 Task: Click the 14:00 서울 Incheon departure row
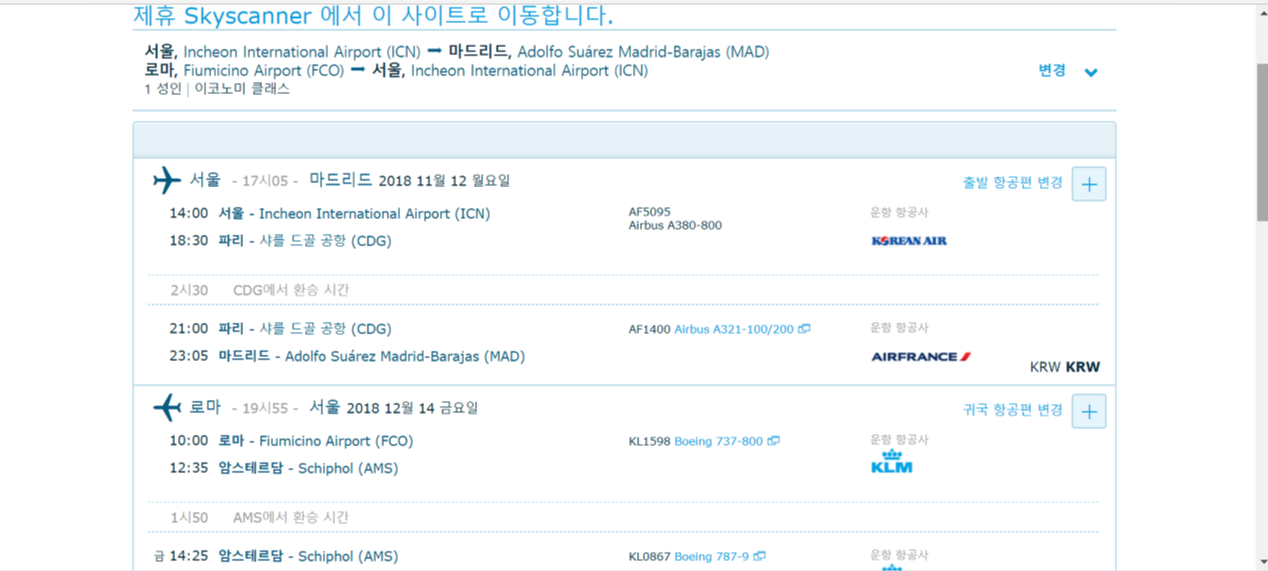[330, 214]
